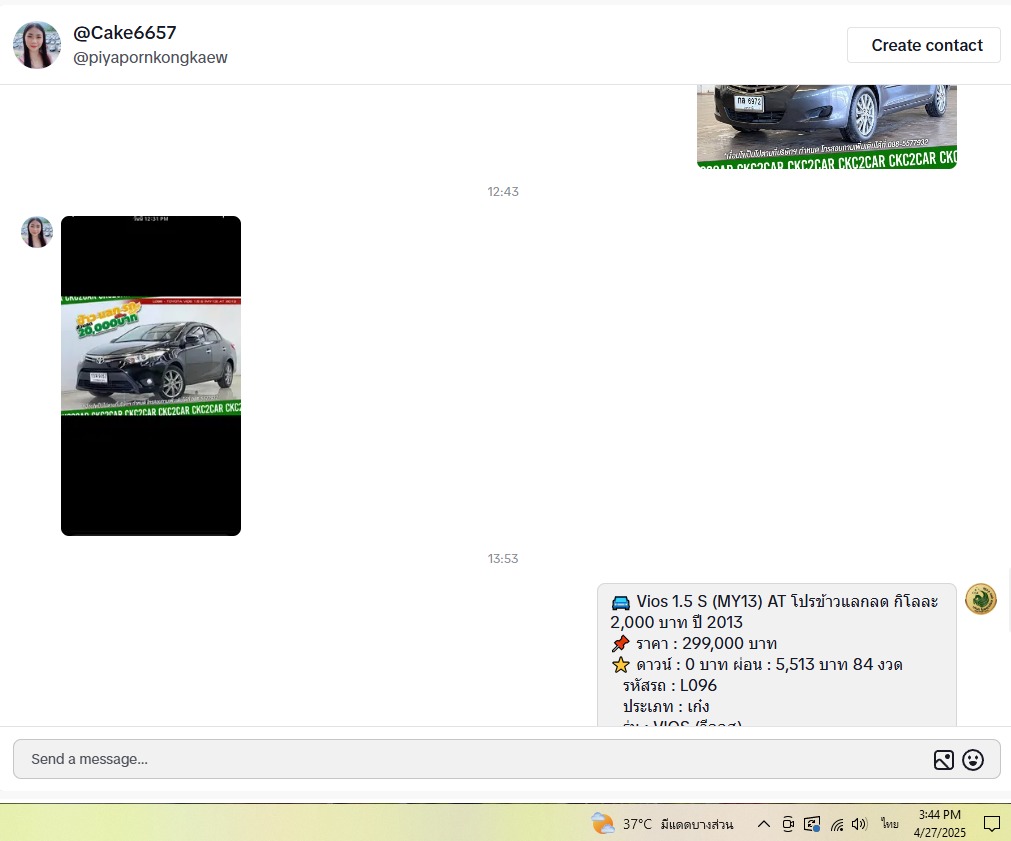1011x841 pixels.
Task: Click the Meet Now camera tray icon
Action: [x=788, y=824]
